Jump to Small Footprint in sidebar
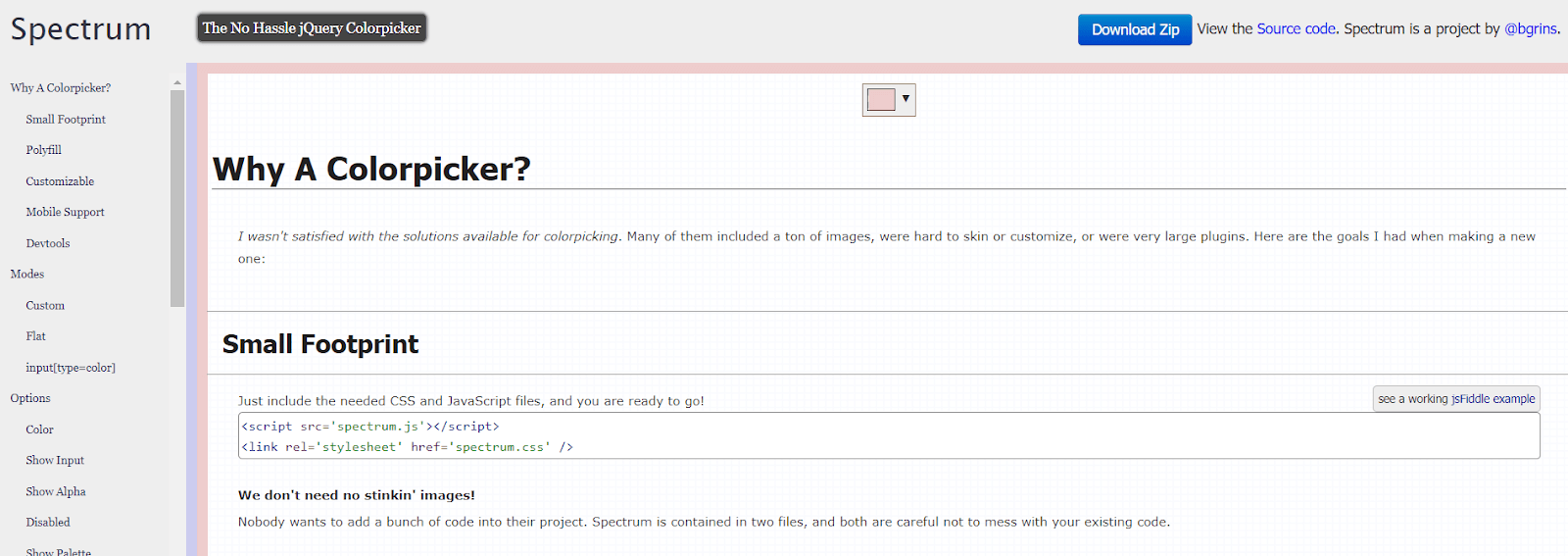Viewport: 1568px width, 556px height. (66, 120)
